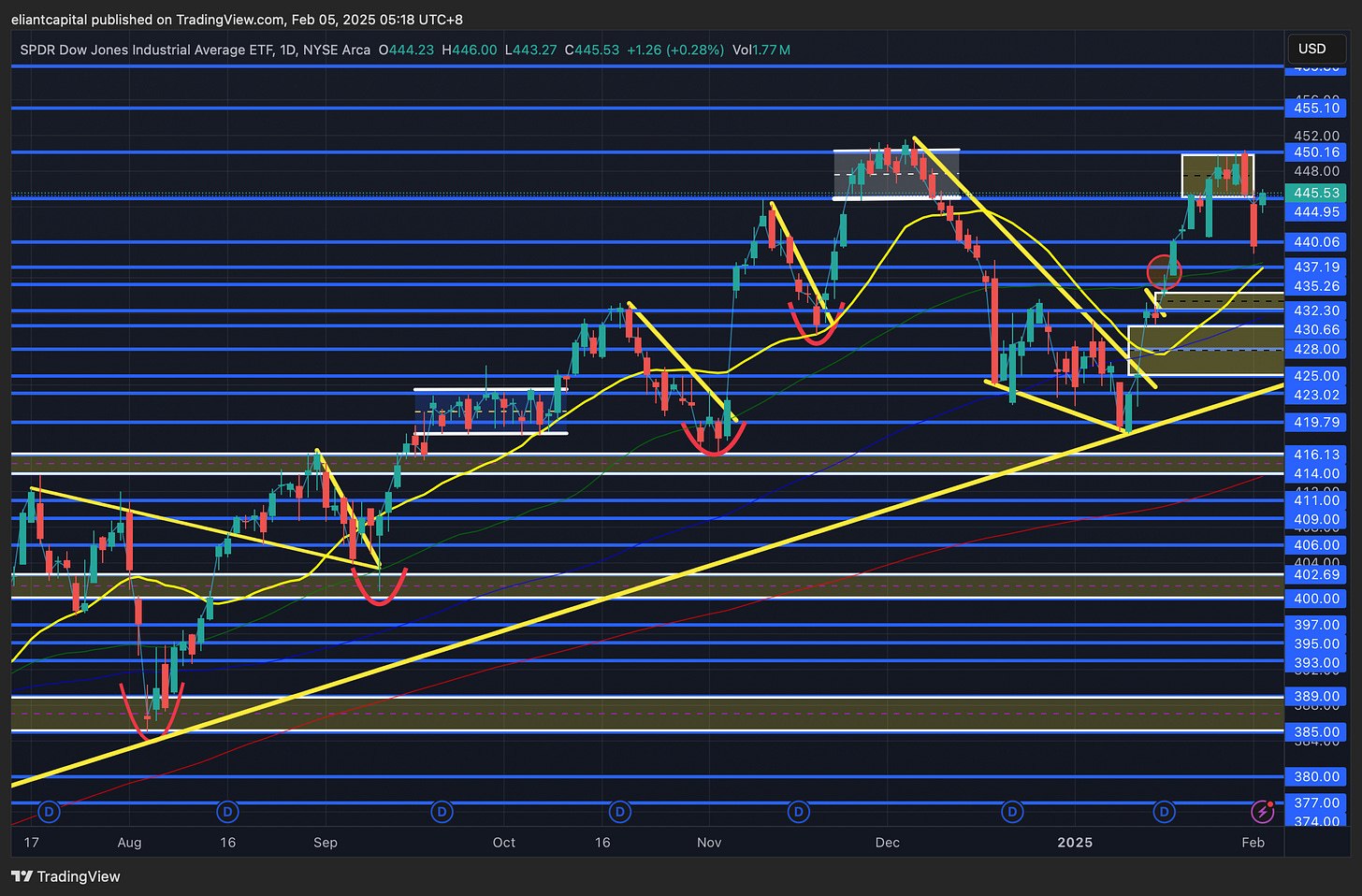Click the Sep label on time axis

326,843
